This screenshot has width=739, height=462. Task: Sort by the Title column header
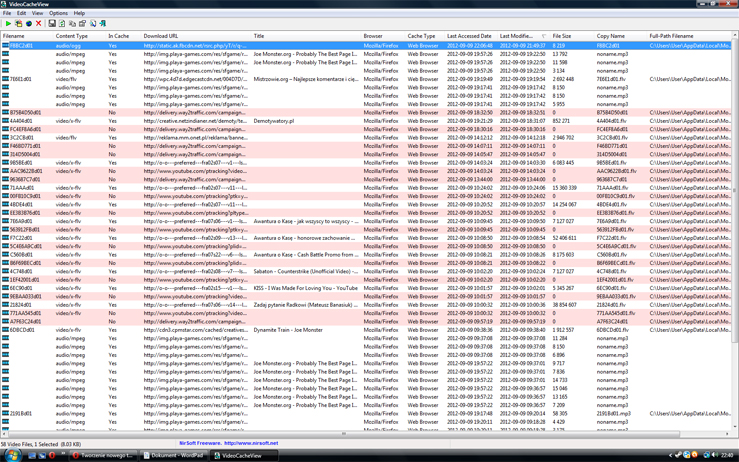(x=306, y=36)
